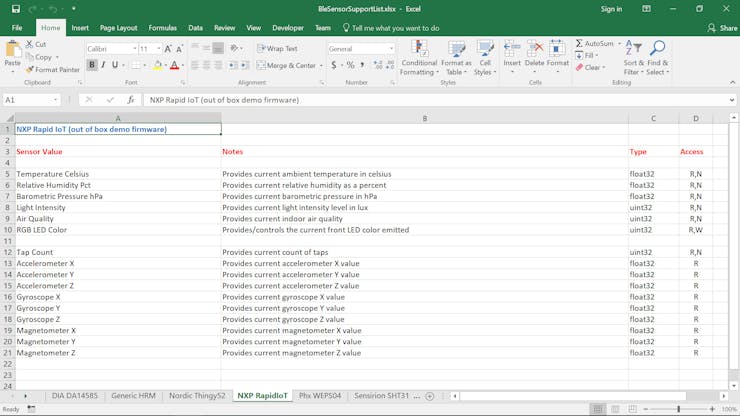This screenshot has width=740, height=416.
Task: Click the Clear eraser icon
Action: pos(580,68)
